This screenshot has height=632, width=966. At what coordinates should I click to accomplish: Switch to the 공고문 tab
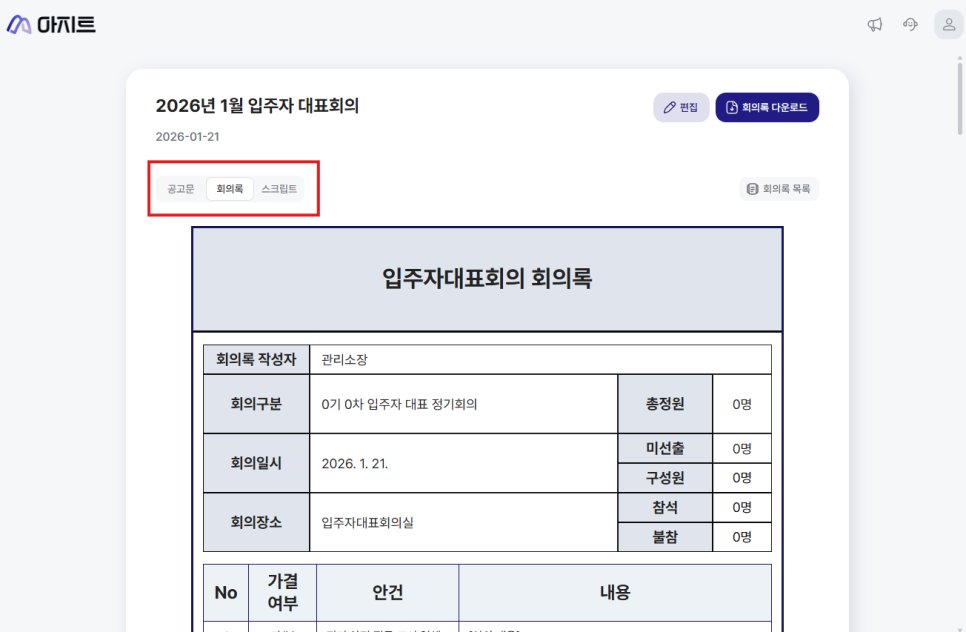coord(181,188)
